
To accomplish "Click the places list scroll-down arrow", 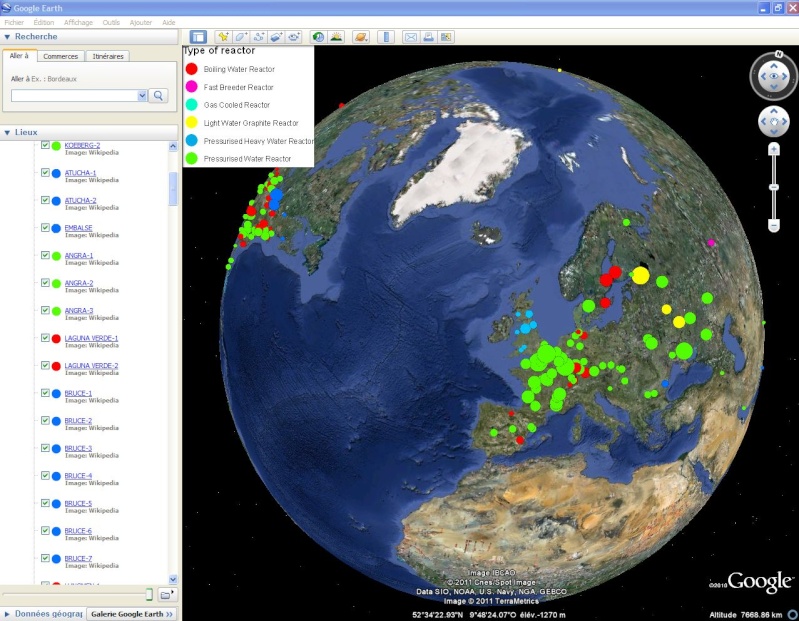I will coord(173,579).
